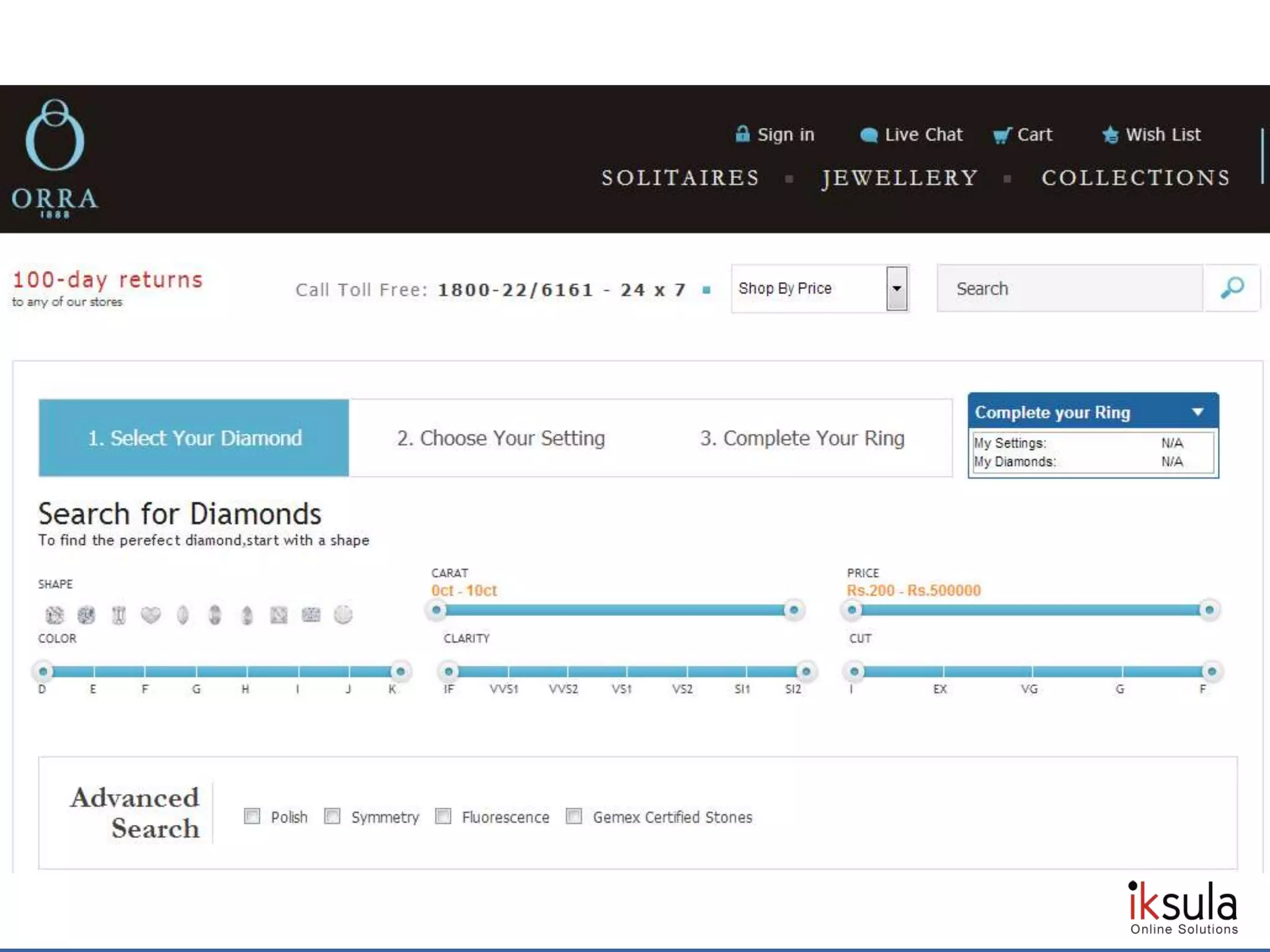Tick the Symmetry checkbox

point(332,816)
